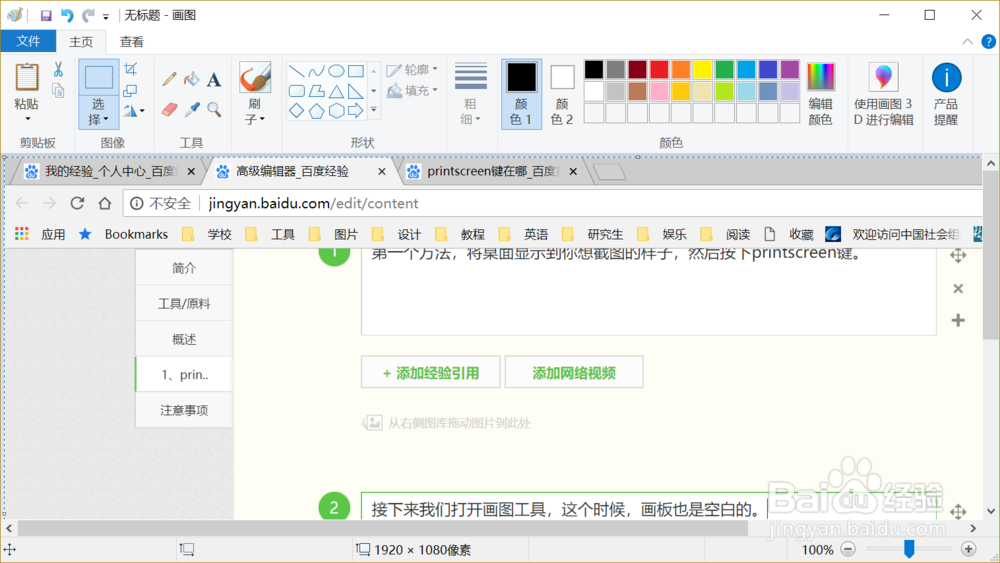
Task: Click the zoom in plus button
Action: [x=968, y=549]
